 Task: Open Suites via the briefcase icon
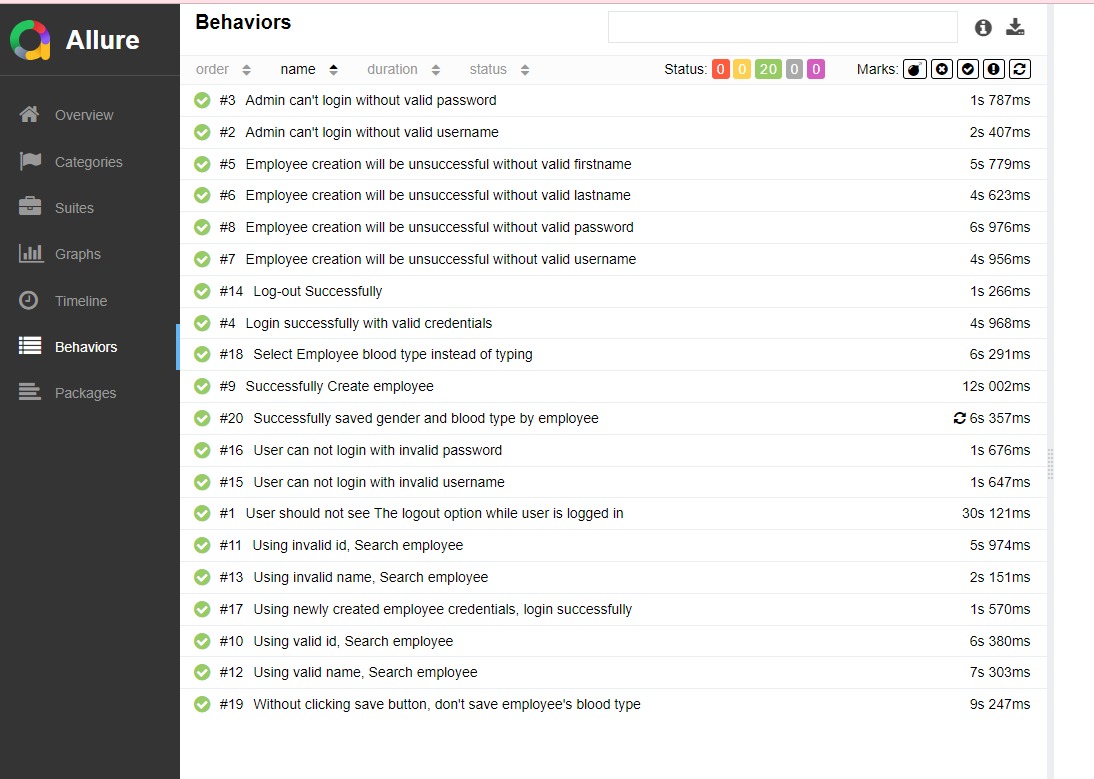click(x=30, y=207)
